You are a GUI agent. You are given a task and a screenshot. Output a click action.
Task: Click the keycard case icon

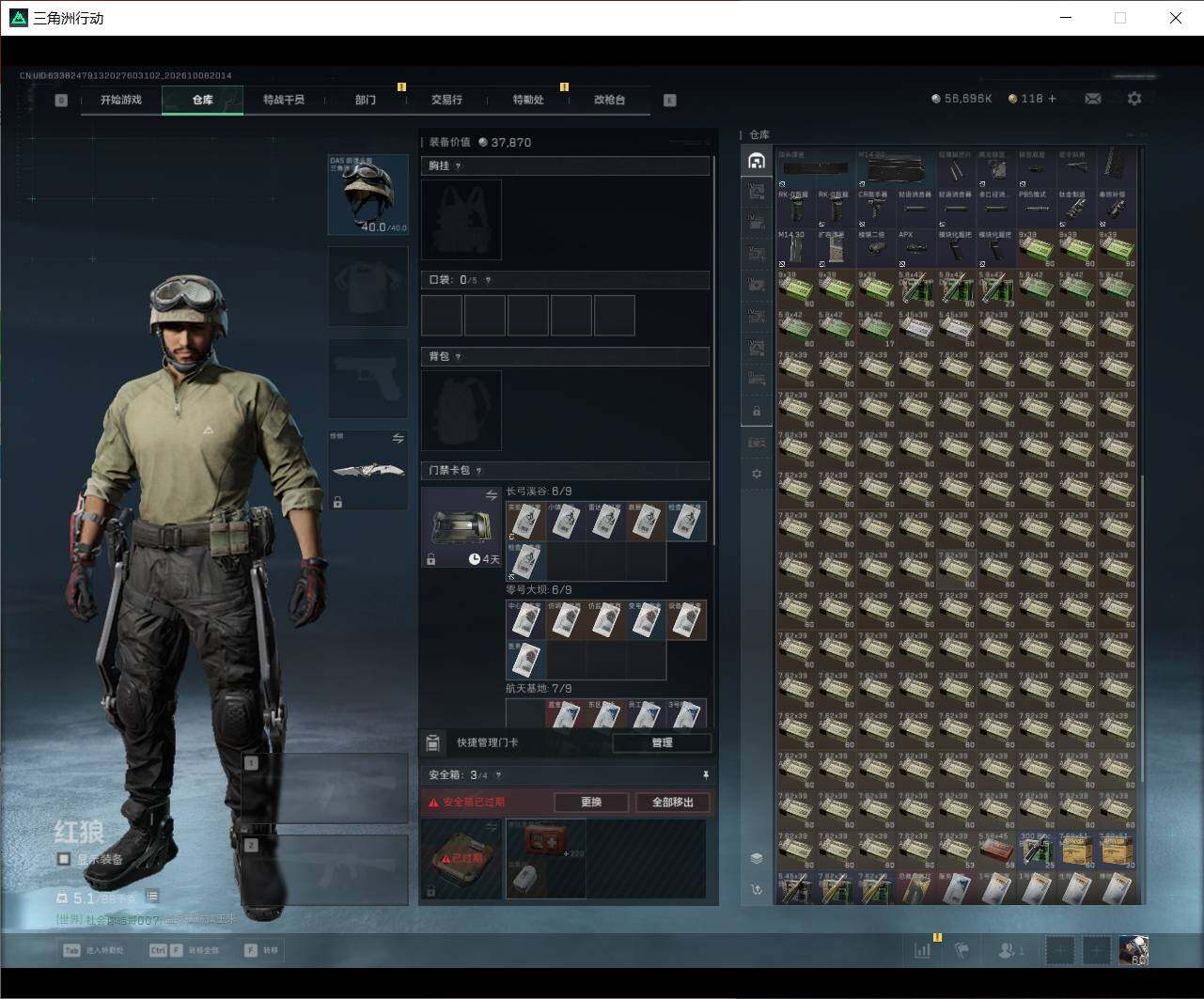pyautogui.click(x=461, y=526)
